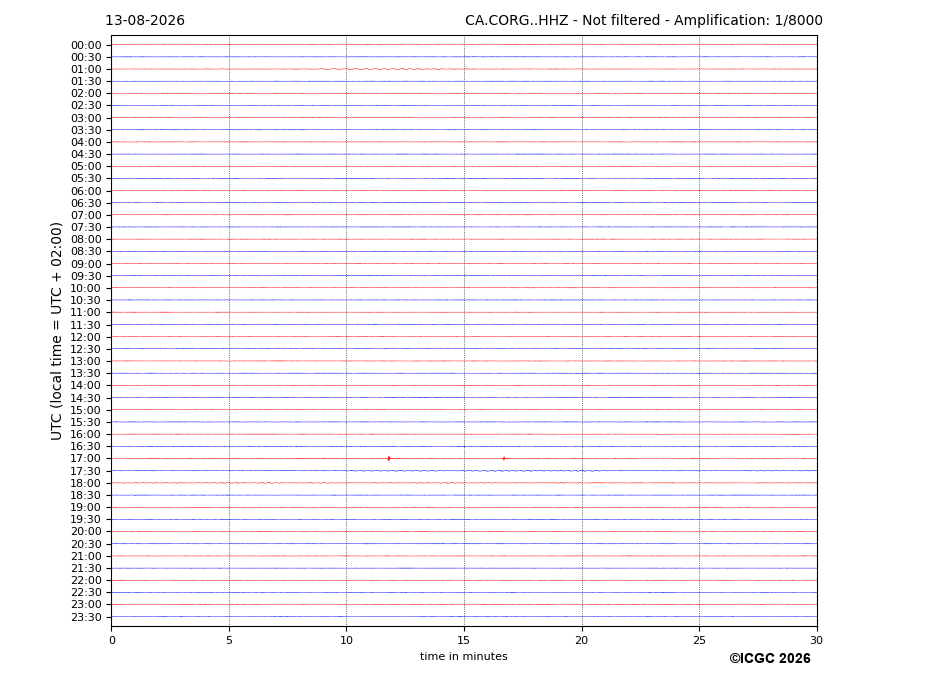Click the 23:30 time row label
The image size is (927, 696).
point(86,617)
